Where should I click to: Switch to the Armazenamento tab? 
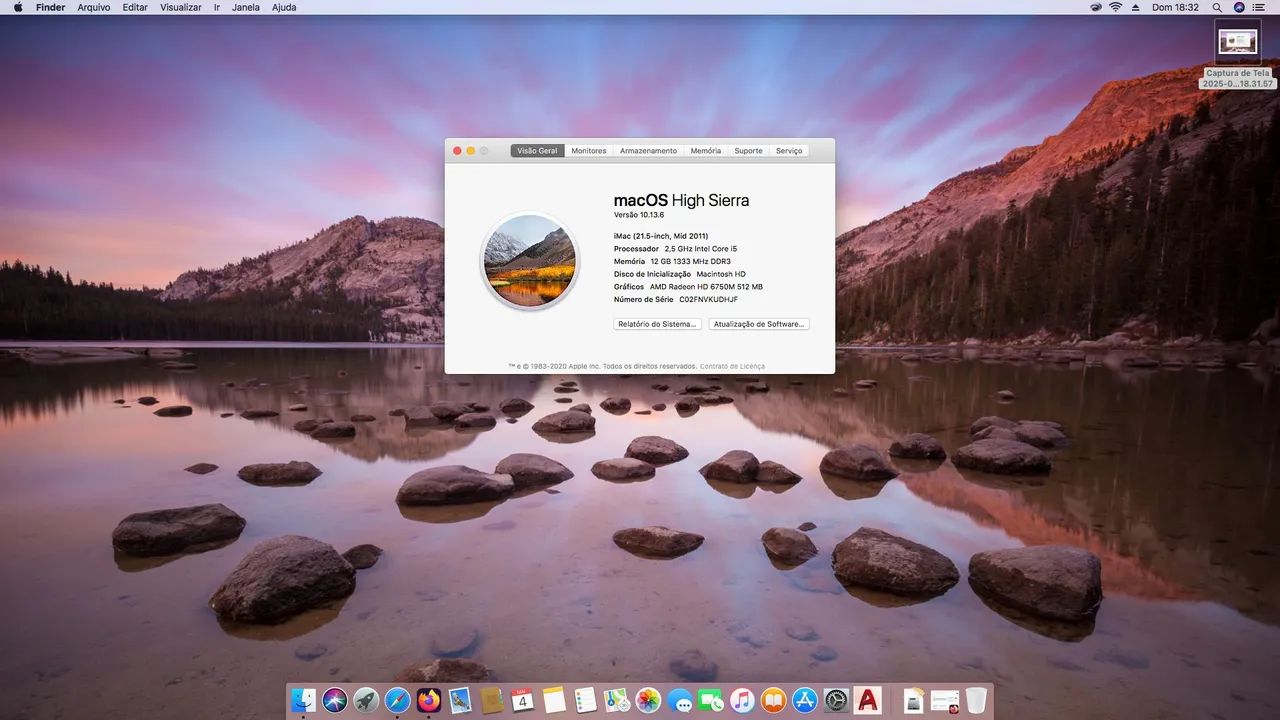coord(648,151)
